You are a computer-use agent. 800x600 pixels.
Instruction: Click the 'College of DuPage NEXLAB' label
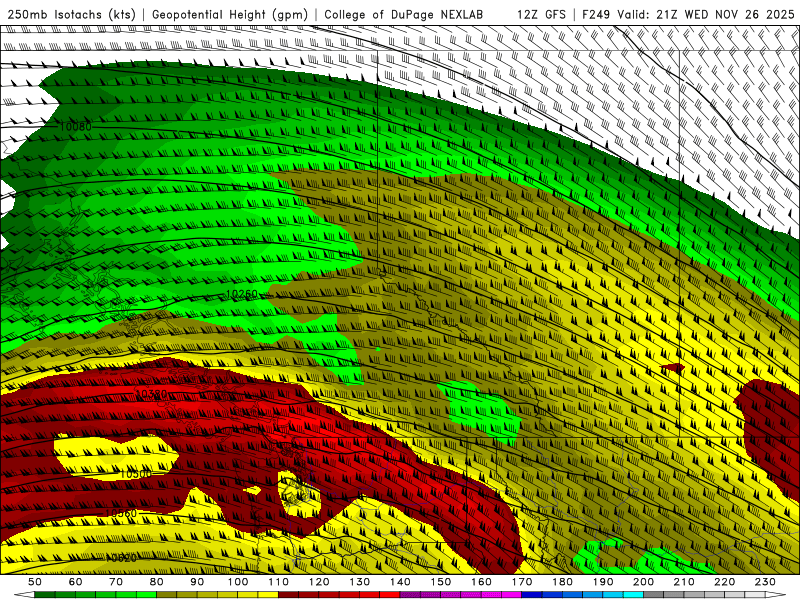click(x=404, y=14)
